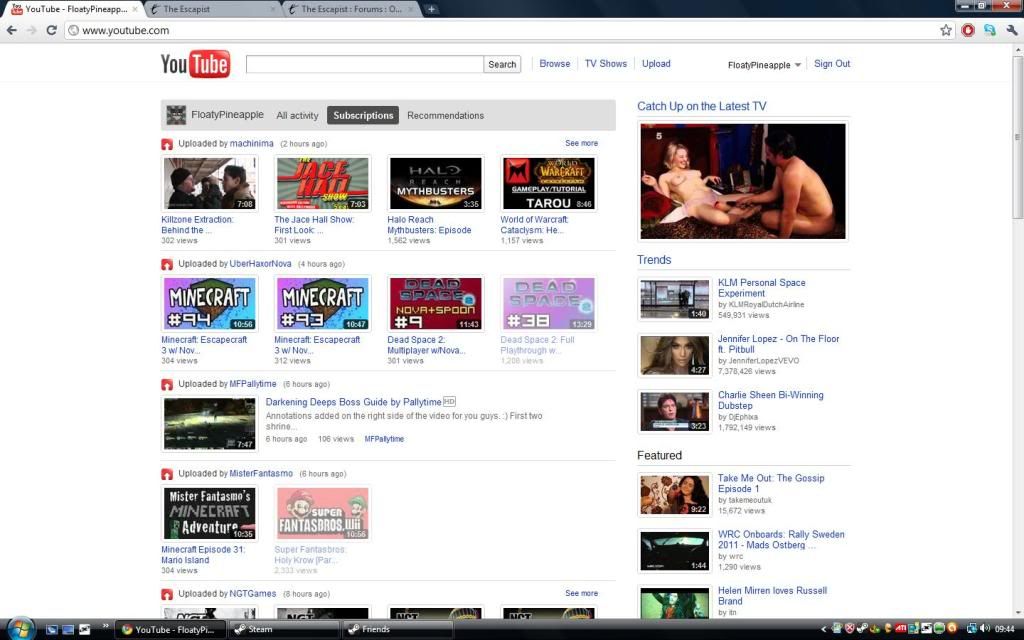Click the upload icon next to MisterFantasmo
This screenshot has height=640, width=1024.
coord(167,473)
